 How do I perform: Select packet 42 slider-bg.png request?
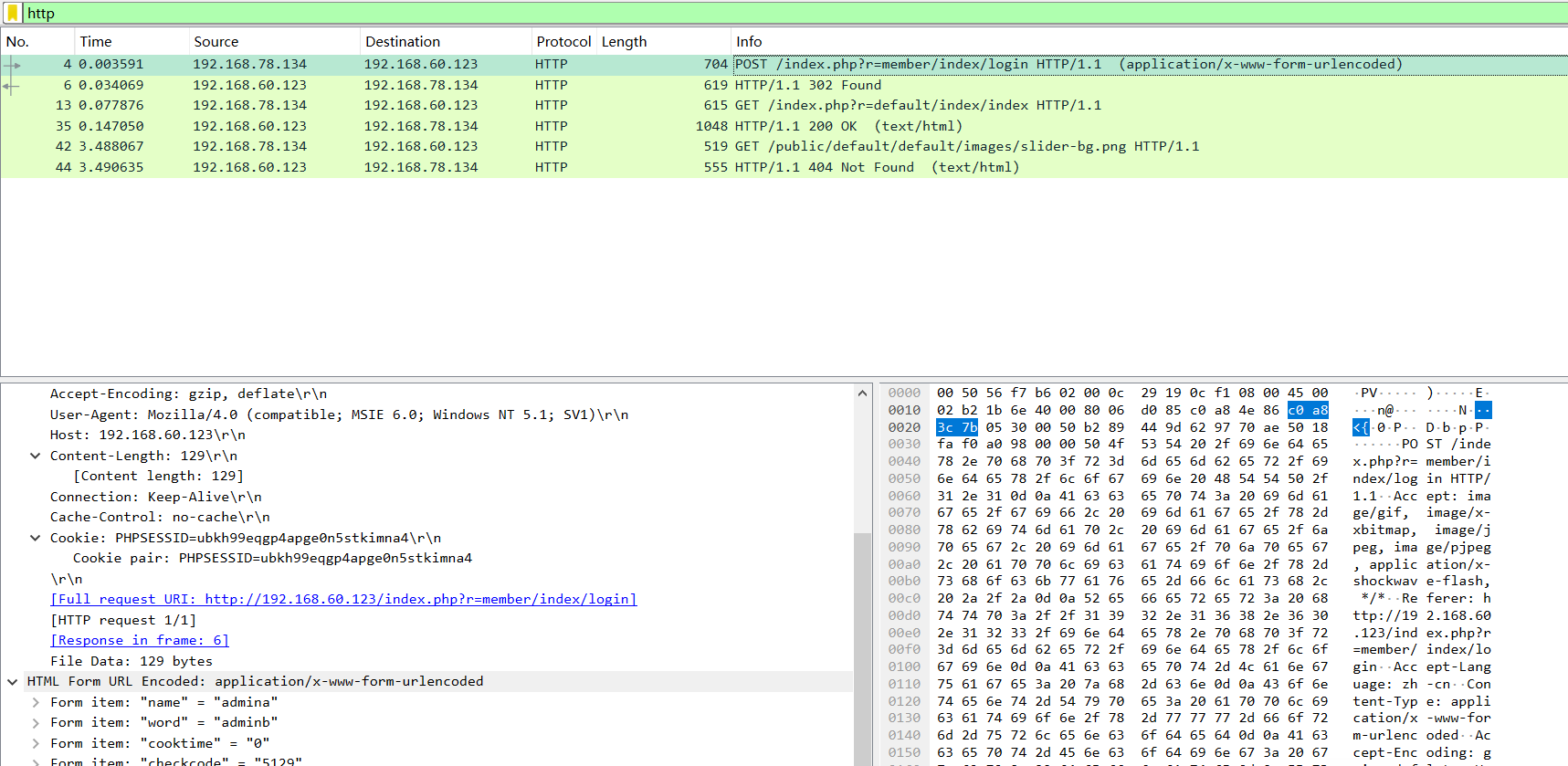(x=784, y=146)
